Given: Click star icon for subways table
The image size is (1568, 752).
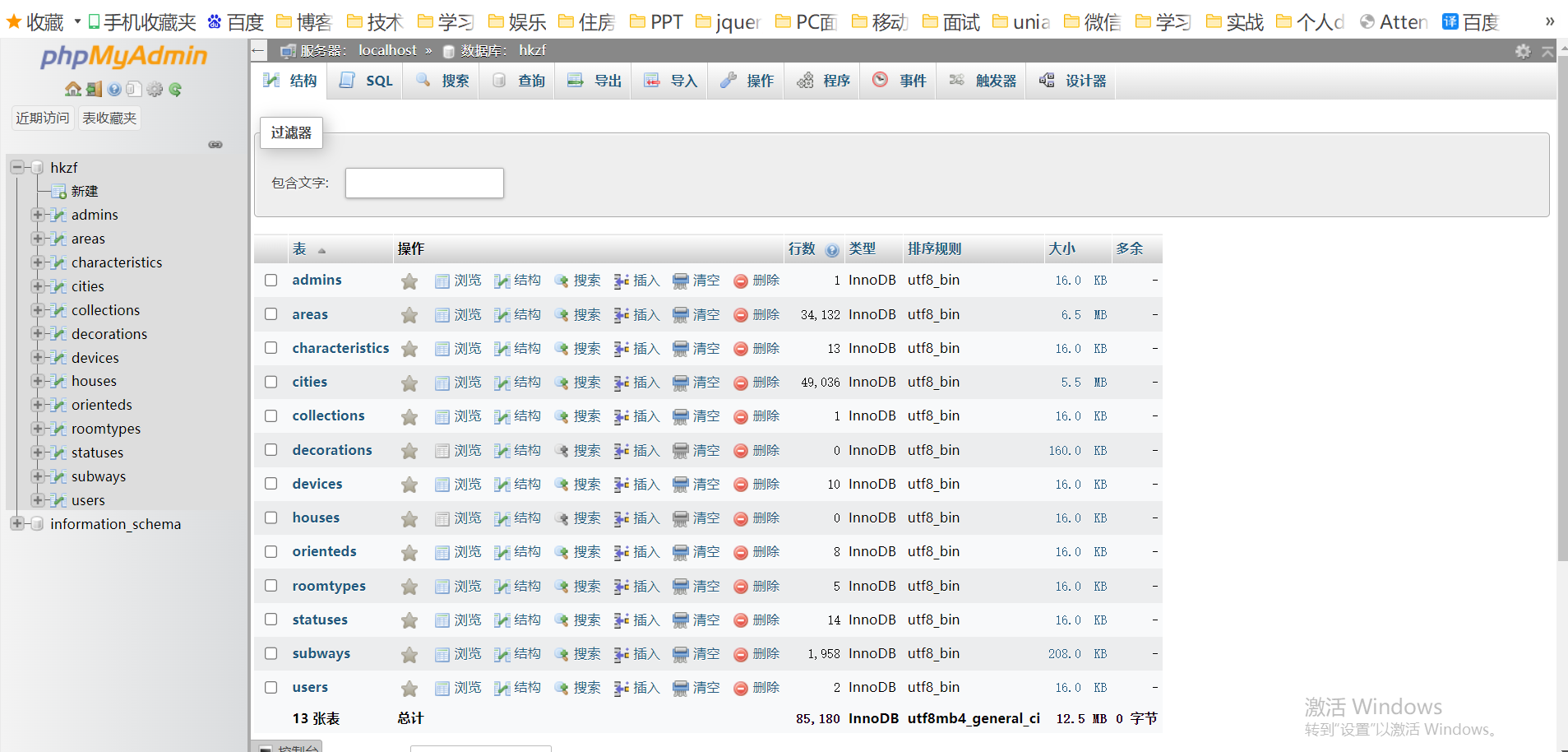Looking at the screenshot, I should (x=409, y=655).
